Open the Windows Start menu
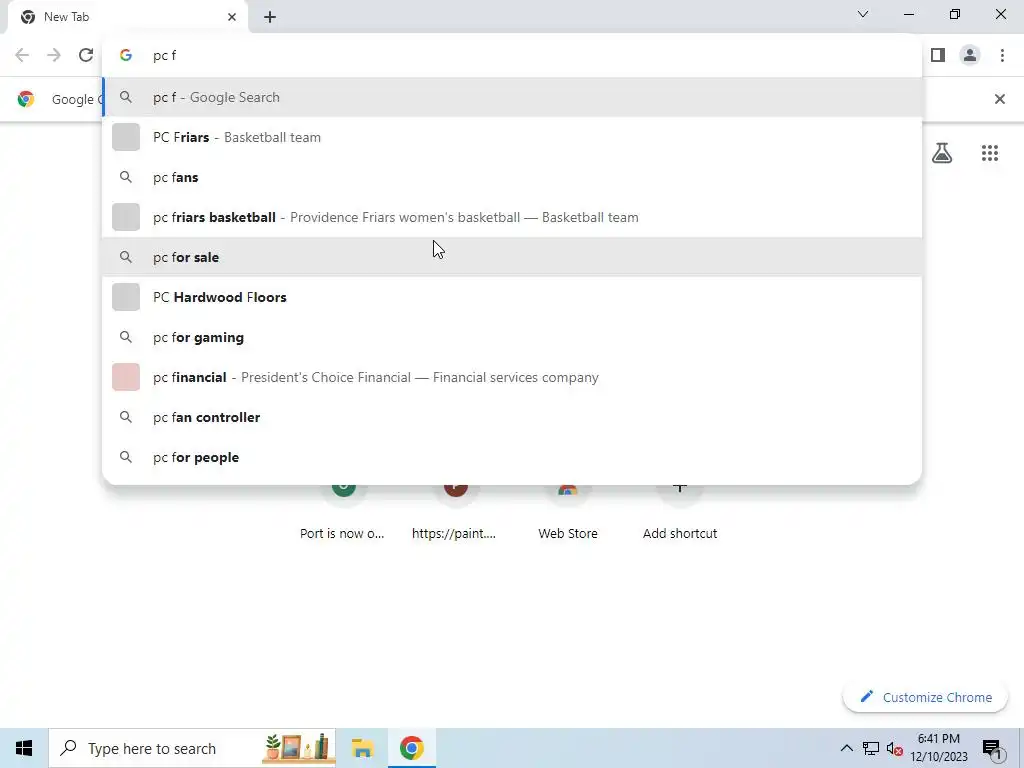Viewport: 1024px width, 768px height. click(x=24, y=748)
